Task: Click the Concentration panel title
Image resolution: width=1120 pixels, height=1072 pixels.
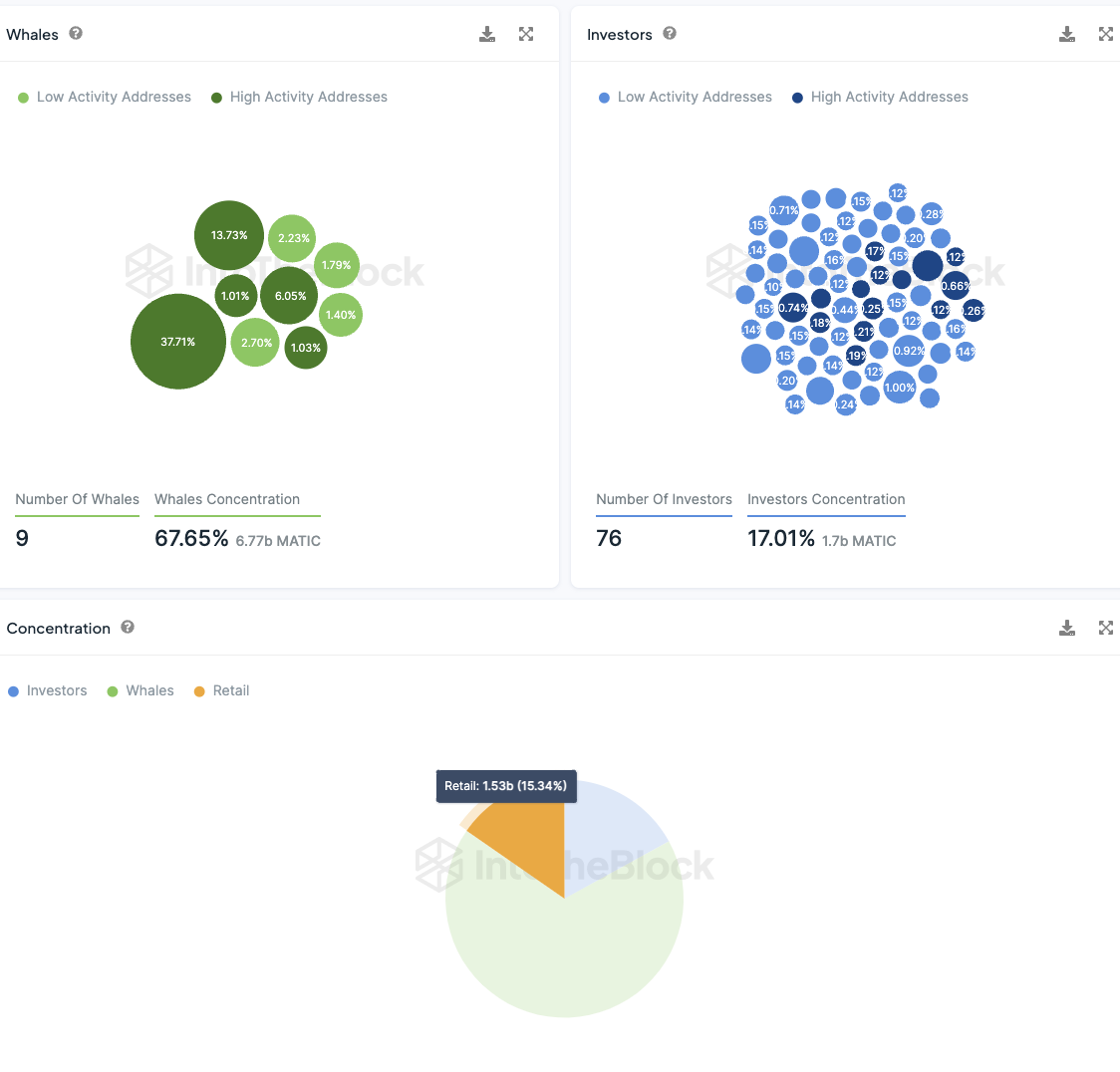Action: [x=59, y=629]
